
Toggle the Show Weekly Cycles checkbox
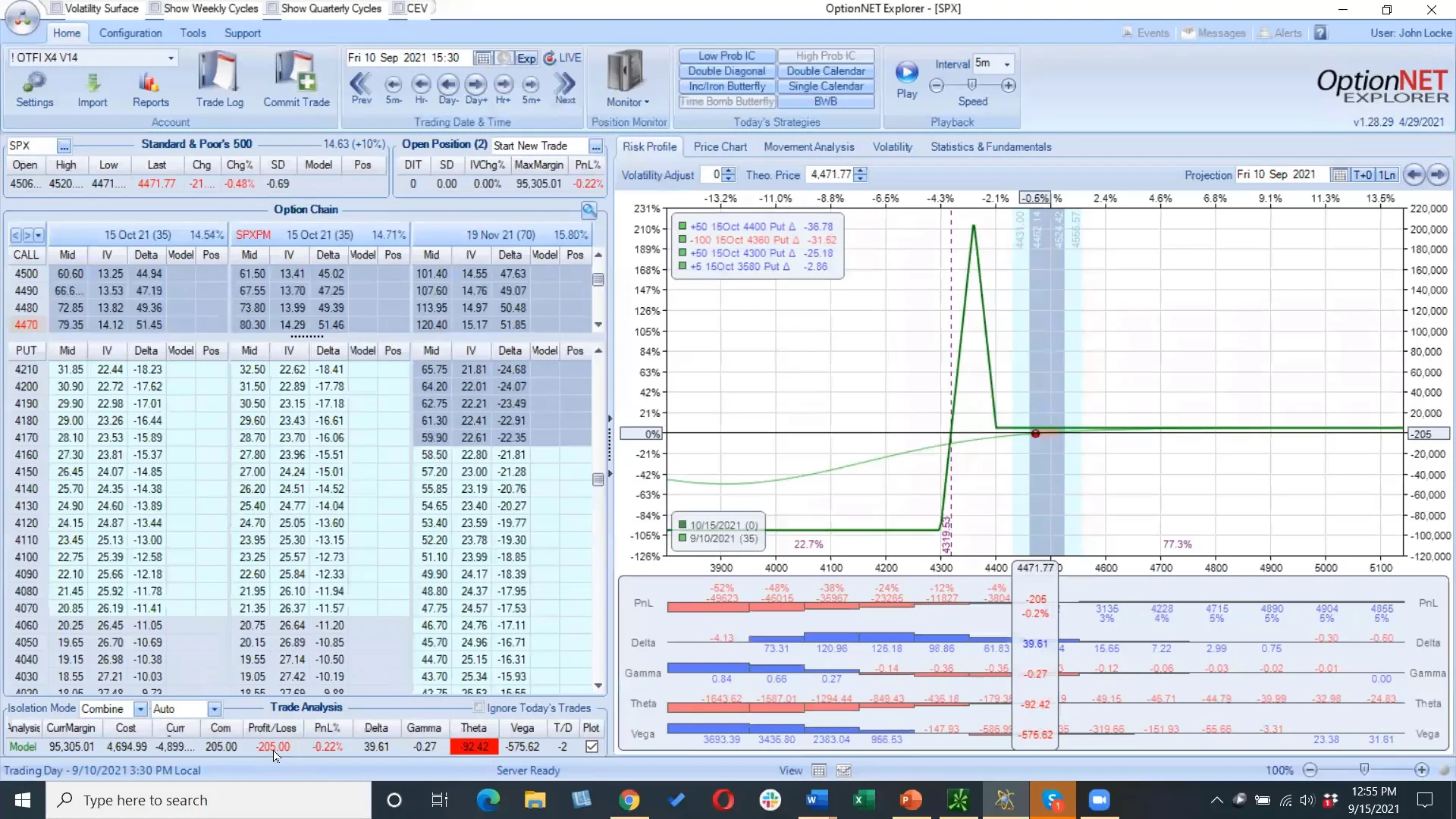[155, 8]
